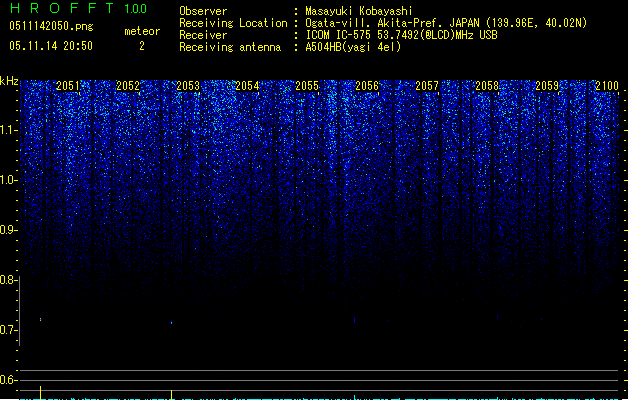Click the 2100 time marker
The height and width of the screenshot is (400, 629).
[x=607, y=86]
